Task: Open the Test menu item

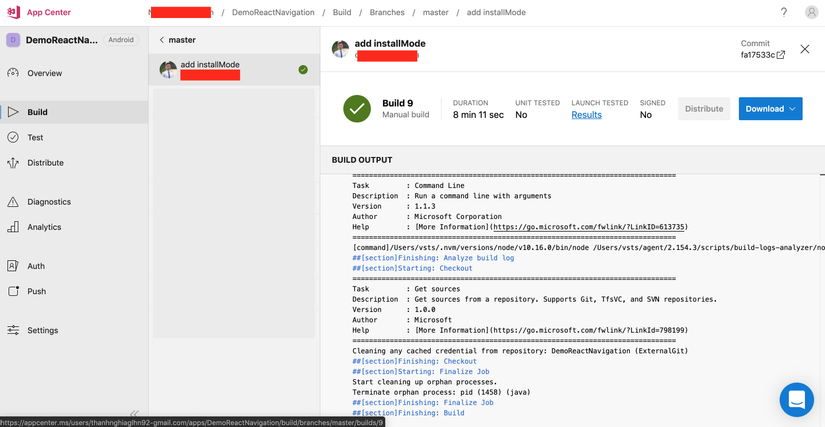Action: click(x=74, y=137)
